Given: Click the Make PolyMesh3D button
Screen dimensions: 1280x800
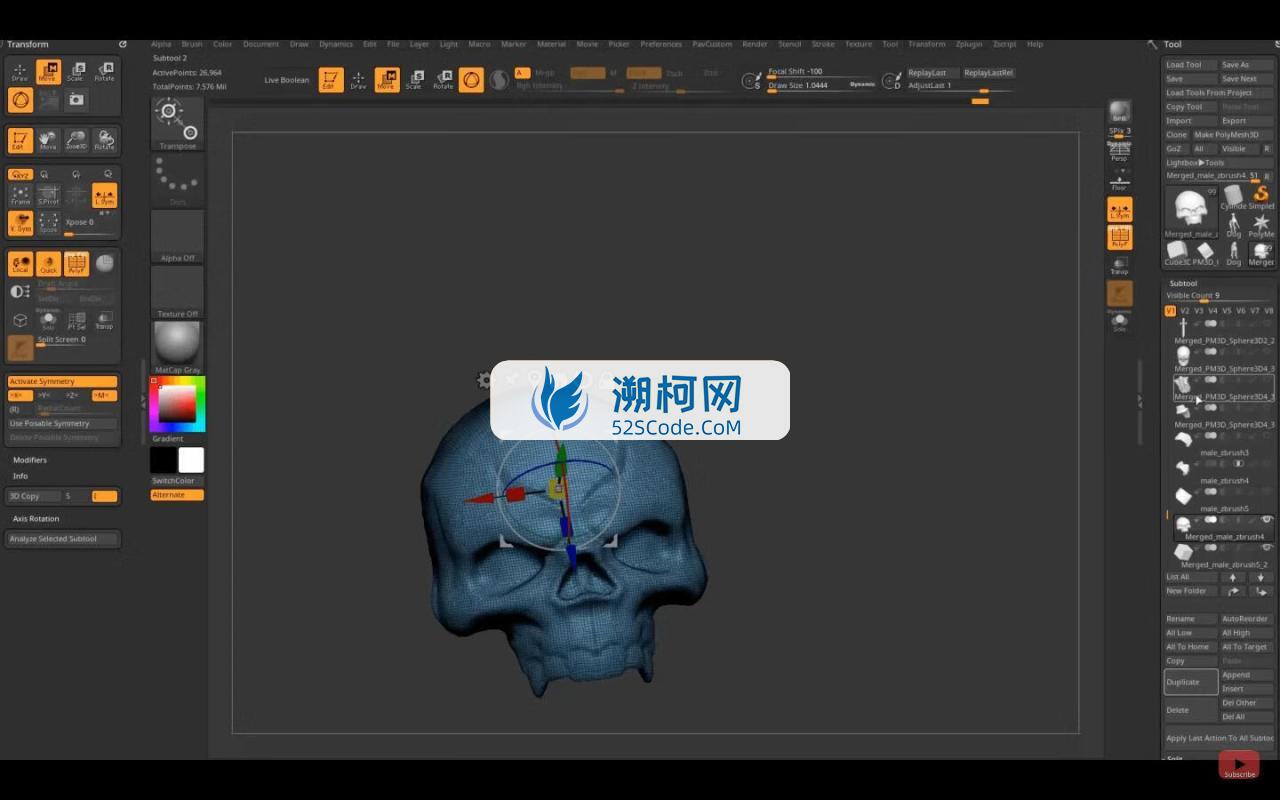Looking at the screenshot, I should coord(1232,135).
